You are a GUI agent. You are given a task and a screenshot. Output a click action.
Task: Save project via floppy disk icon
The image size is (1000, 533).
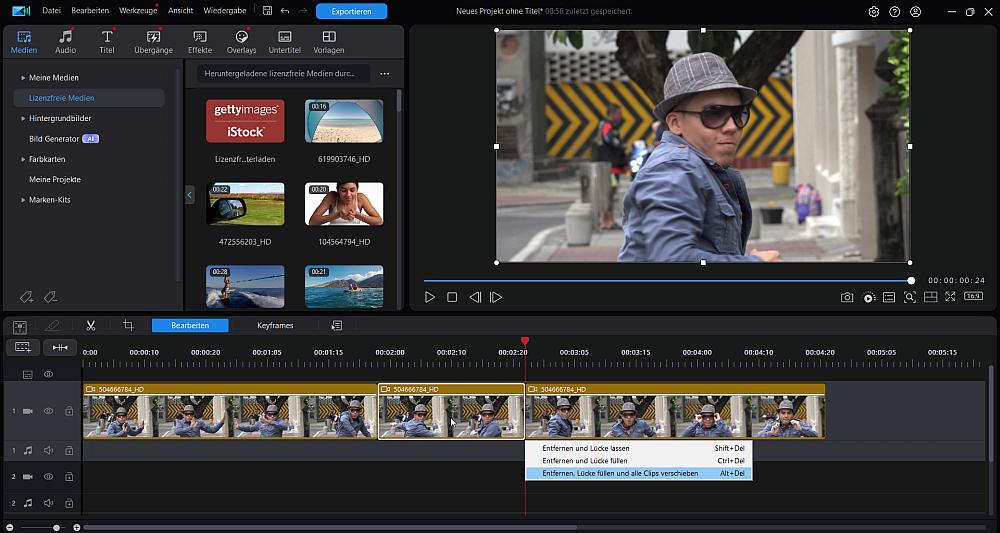(x=265, y=12)
